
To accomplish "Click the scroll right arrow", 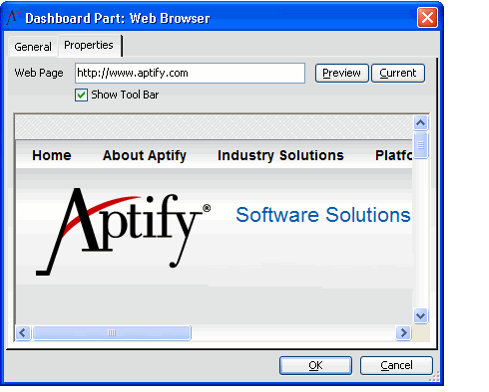I will (x=403, y=333).
